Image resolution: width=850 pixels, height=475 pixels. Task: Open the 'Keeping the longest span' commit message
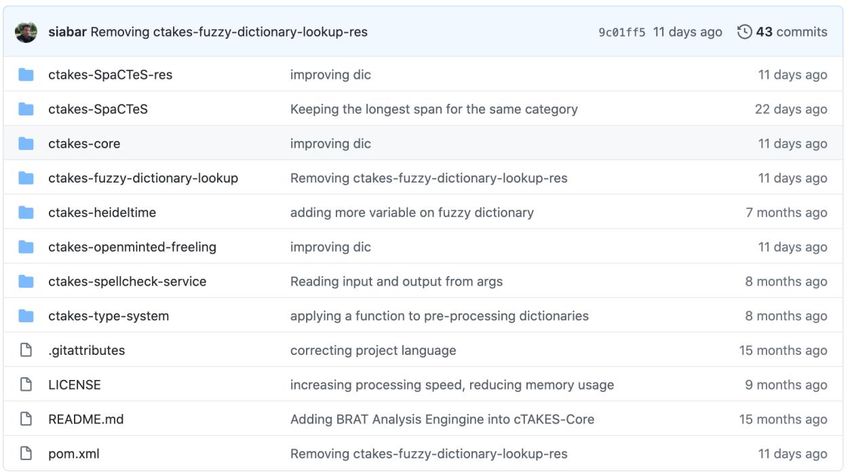click(x=434, y=109)
